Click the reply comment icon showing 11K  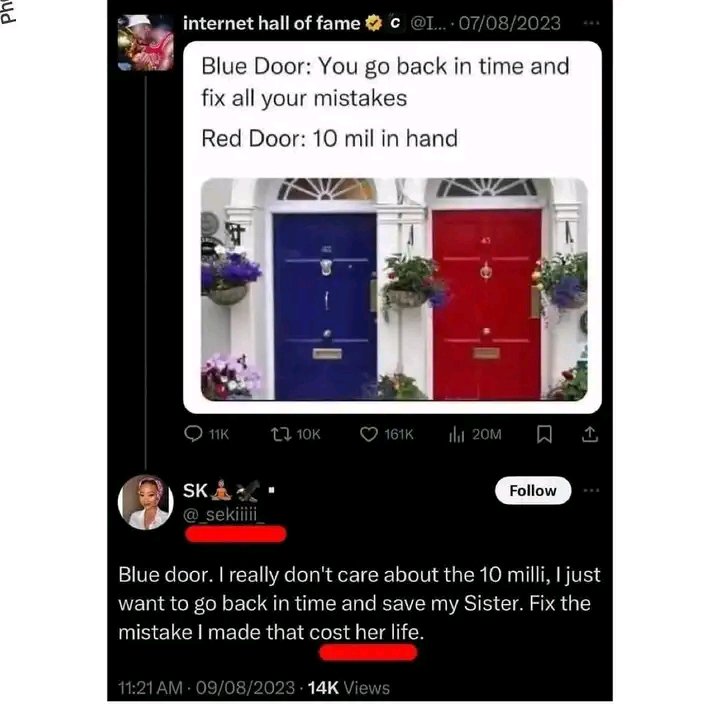(193, 434)
